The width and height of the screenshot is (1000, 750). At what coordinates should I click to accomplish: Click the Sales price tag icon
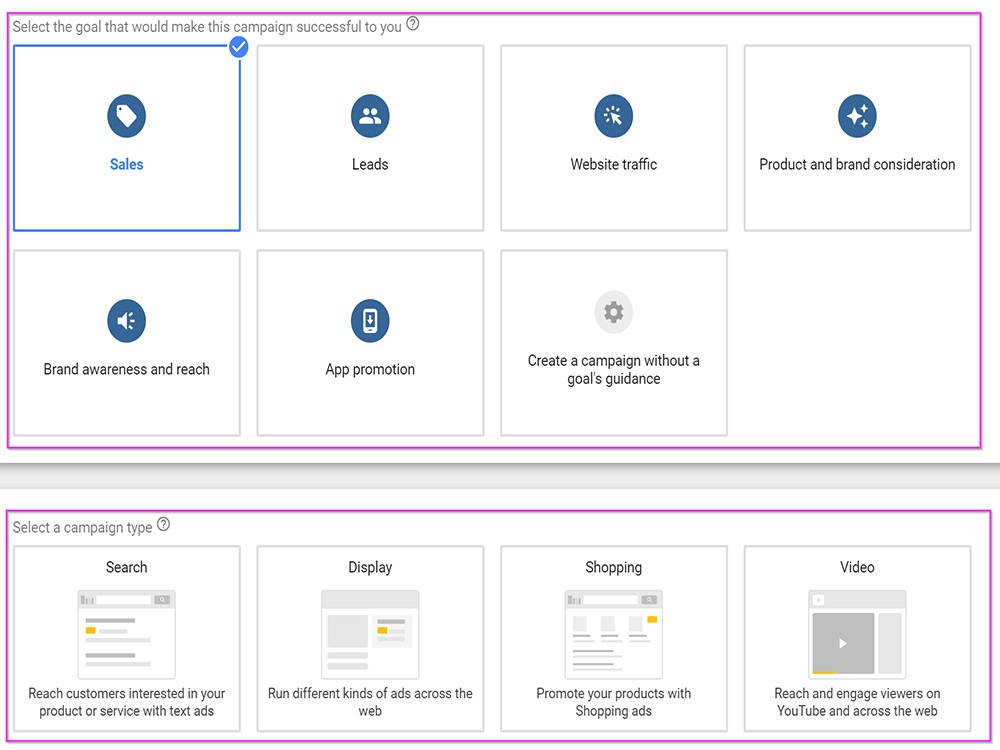[126, 116]
